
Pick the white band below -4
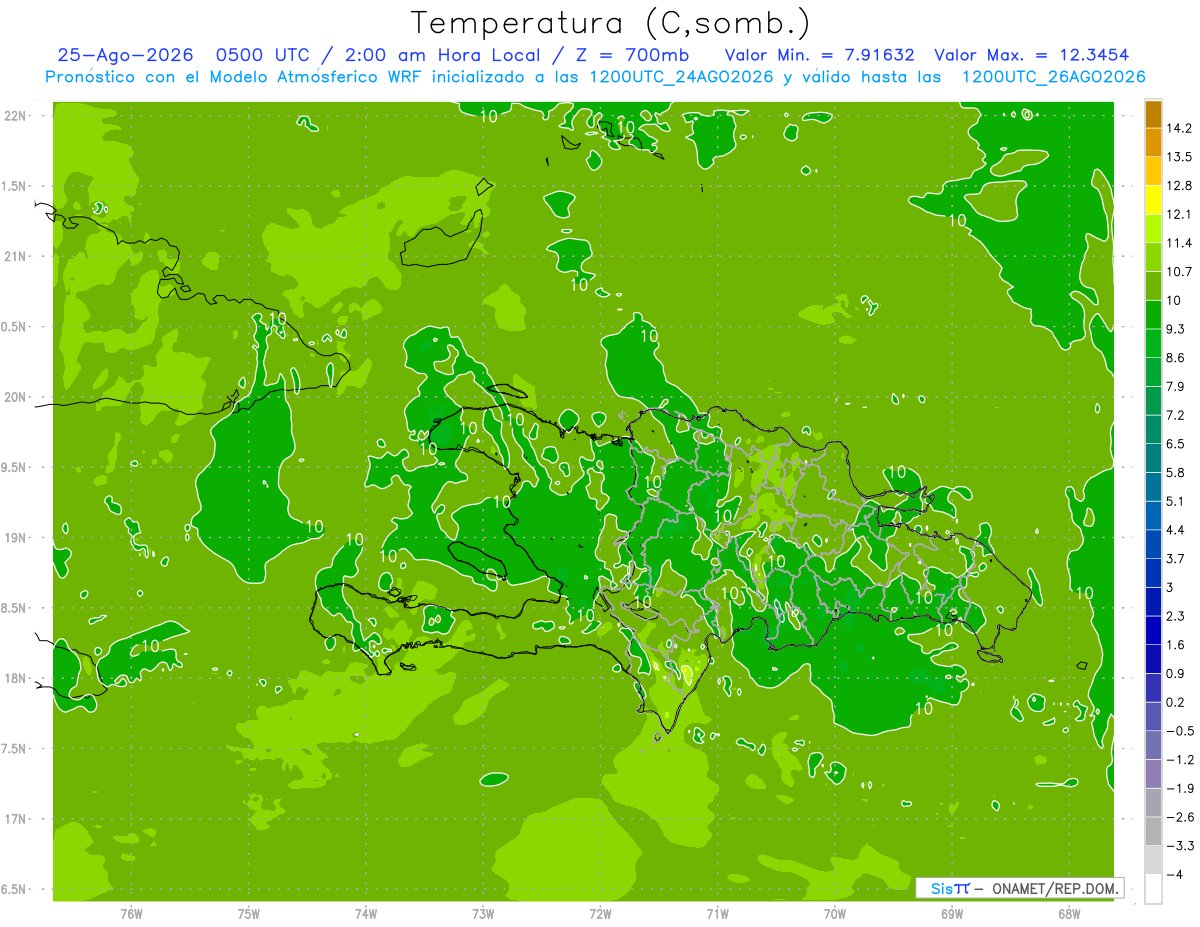[x=1153, y=888]
